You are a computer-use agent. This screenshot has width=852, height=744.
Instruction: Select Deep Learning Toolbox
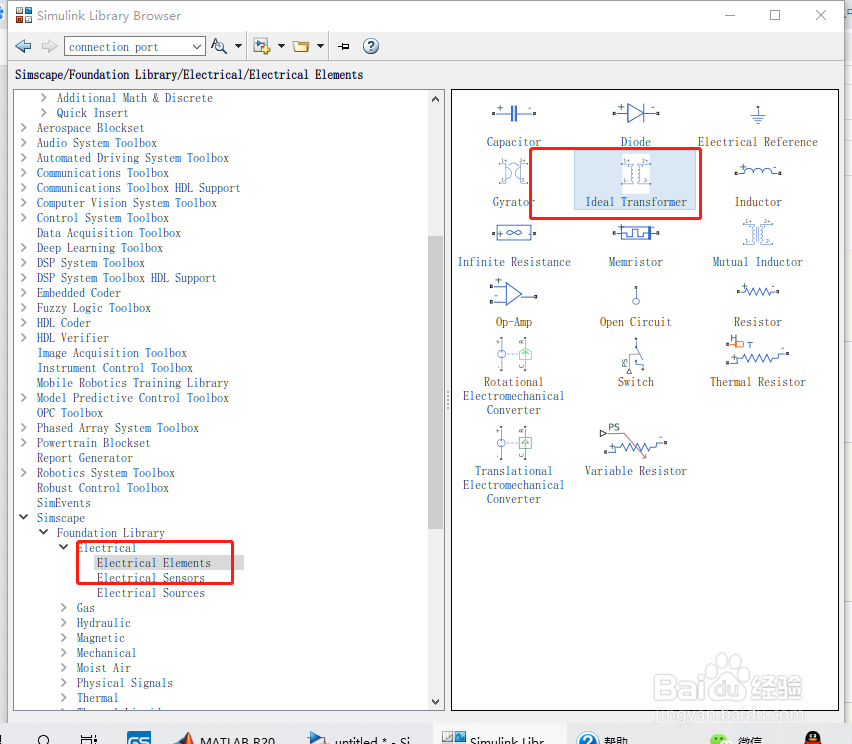pos(99,248)
